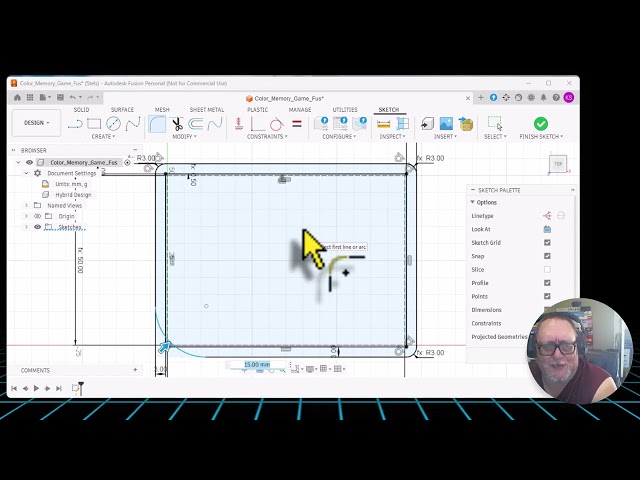The image size is (640, 480).
Task: Open the CONFIGURE dropdown menu
Action: [x=339, y=136]
